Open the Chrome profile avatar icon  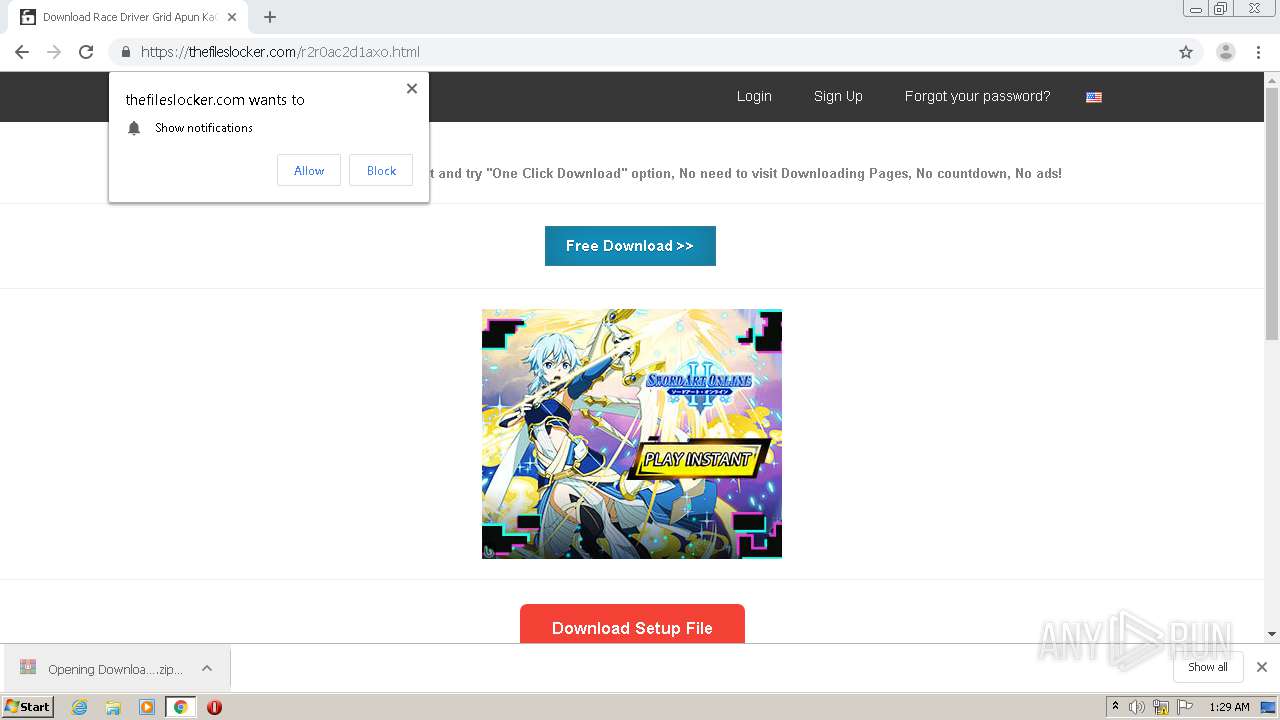pyautogui.click(x=1226, y=52)
